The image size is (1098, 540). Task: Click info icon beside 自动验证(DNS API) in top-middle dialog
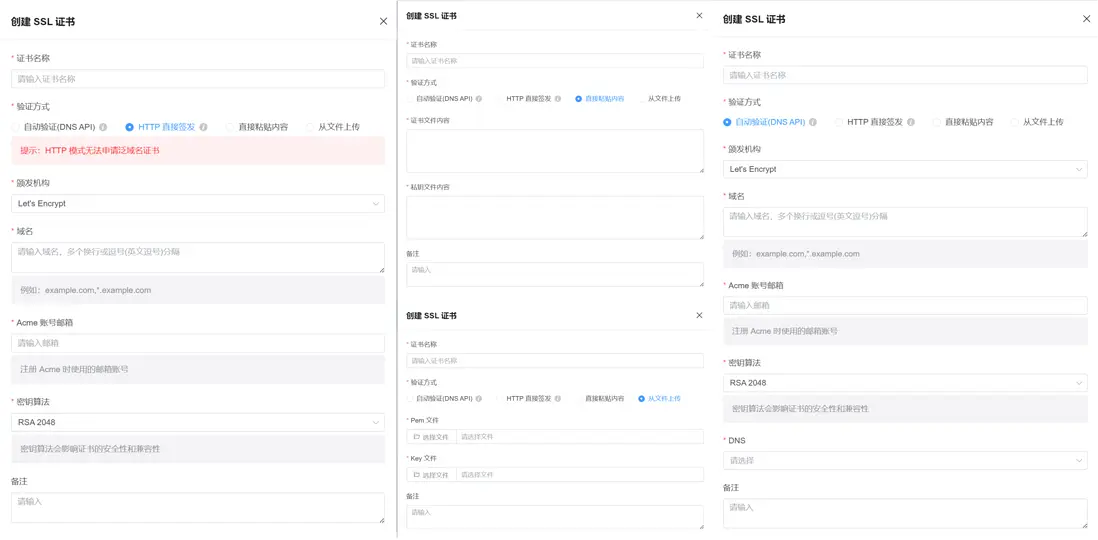(479, 99)
